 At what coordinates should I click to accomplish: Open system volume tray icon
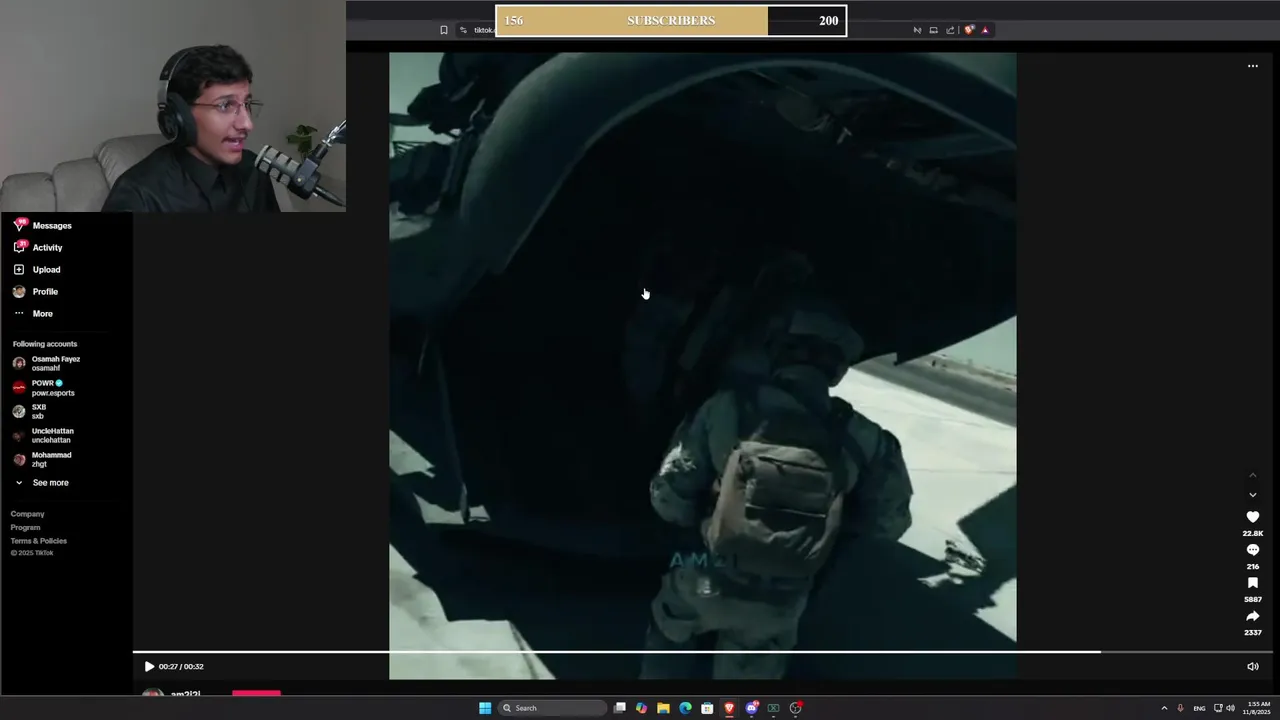pos(1230,708)
